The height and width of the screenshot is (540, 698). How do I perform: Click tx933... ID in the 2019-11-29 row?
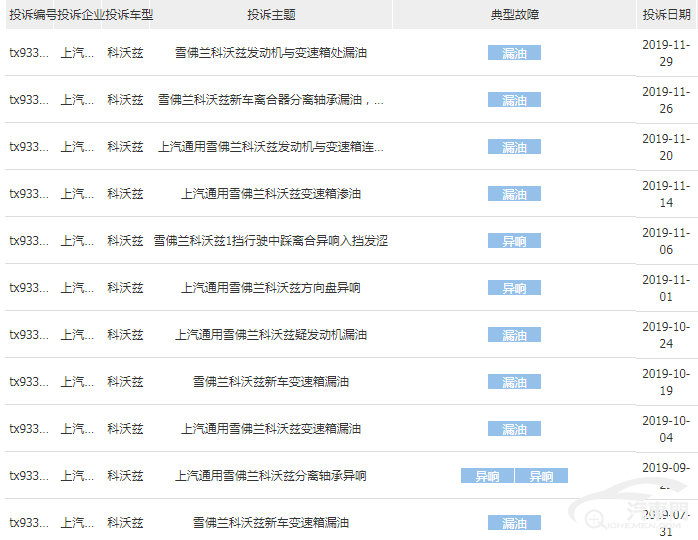point(29,53)
